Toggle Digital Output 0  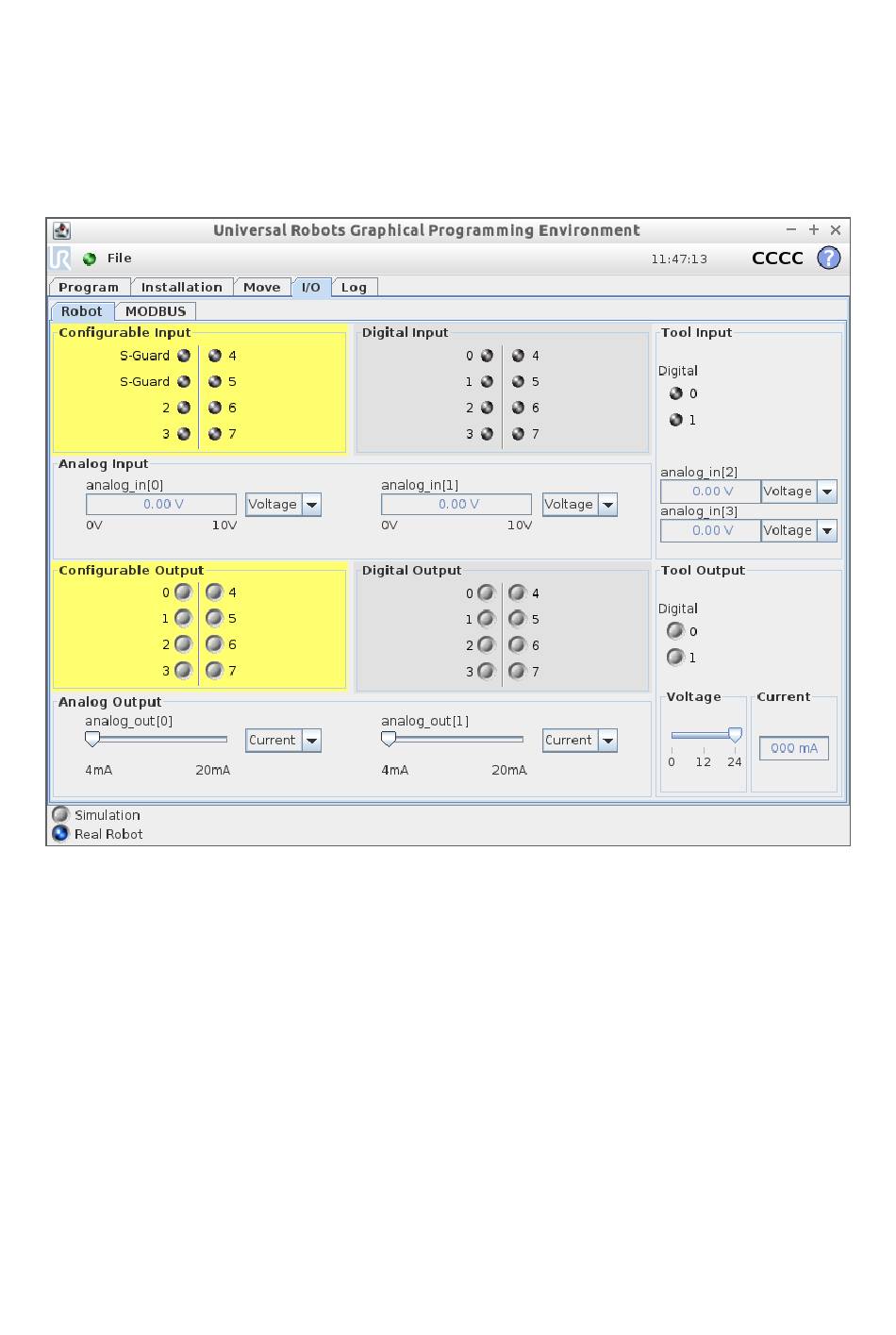point(486,593)
